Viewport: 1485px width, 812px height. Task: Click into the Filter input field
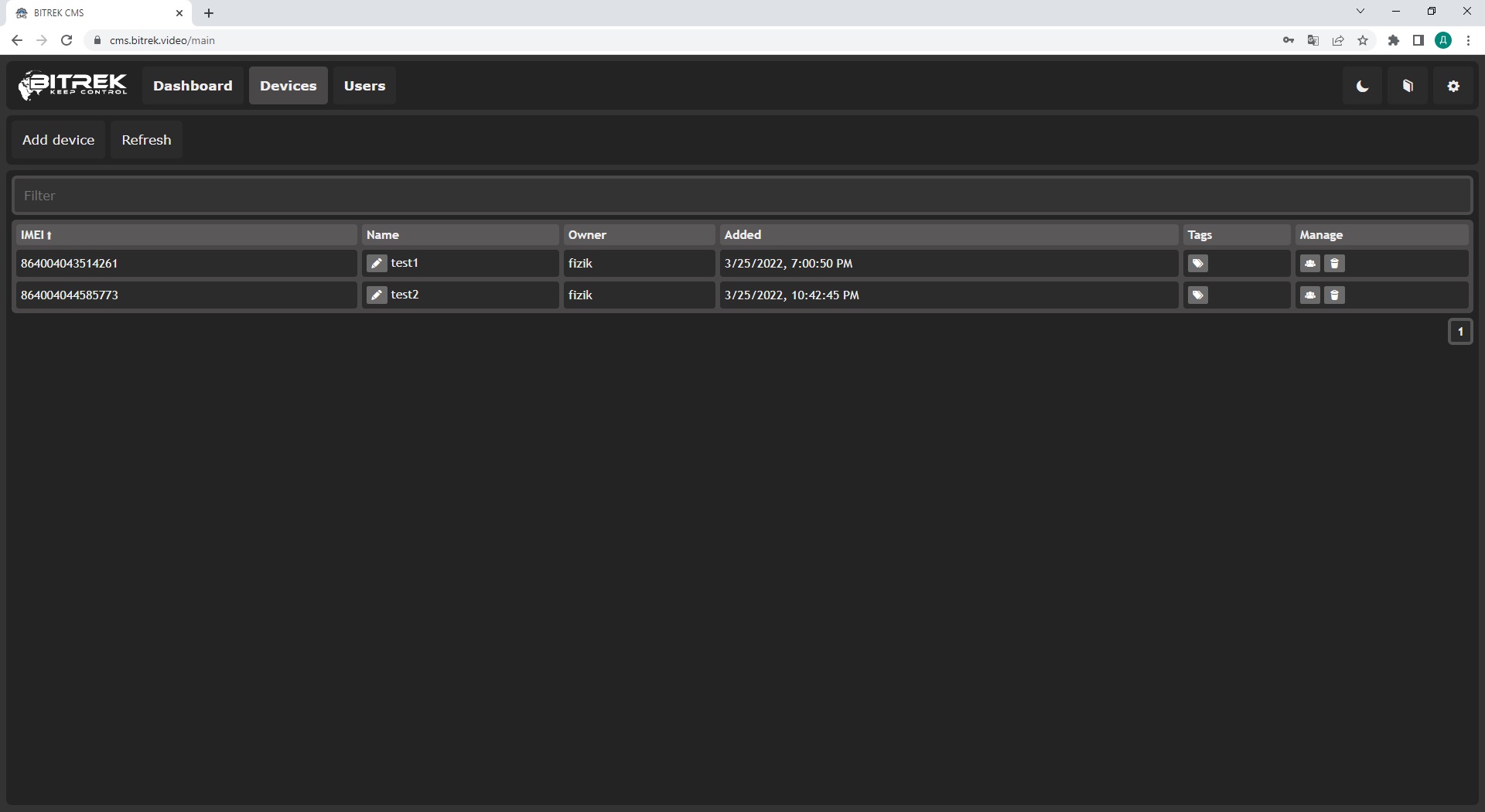(x=741, y=196)
